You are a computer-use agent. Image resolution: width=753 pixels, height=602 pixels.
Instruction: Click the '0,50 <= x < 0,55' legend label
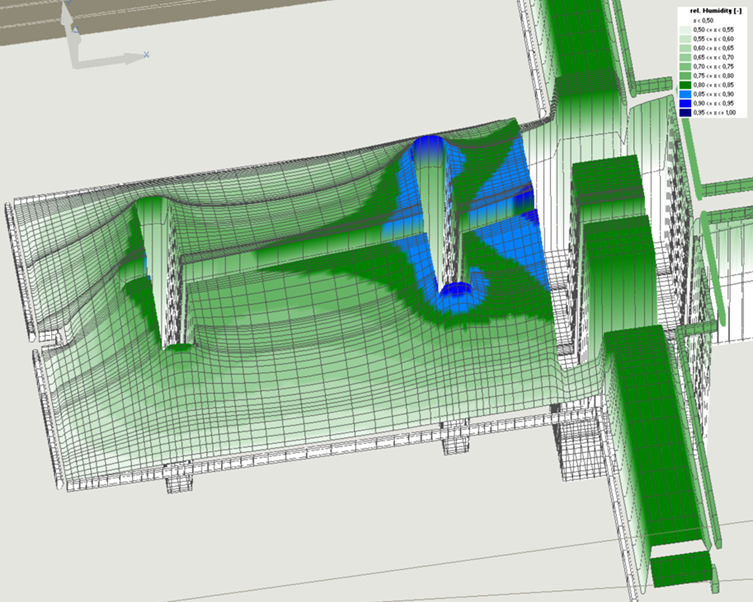coord(714,30)
